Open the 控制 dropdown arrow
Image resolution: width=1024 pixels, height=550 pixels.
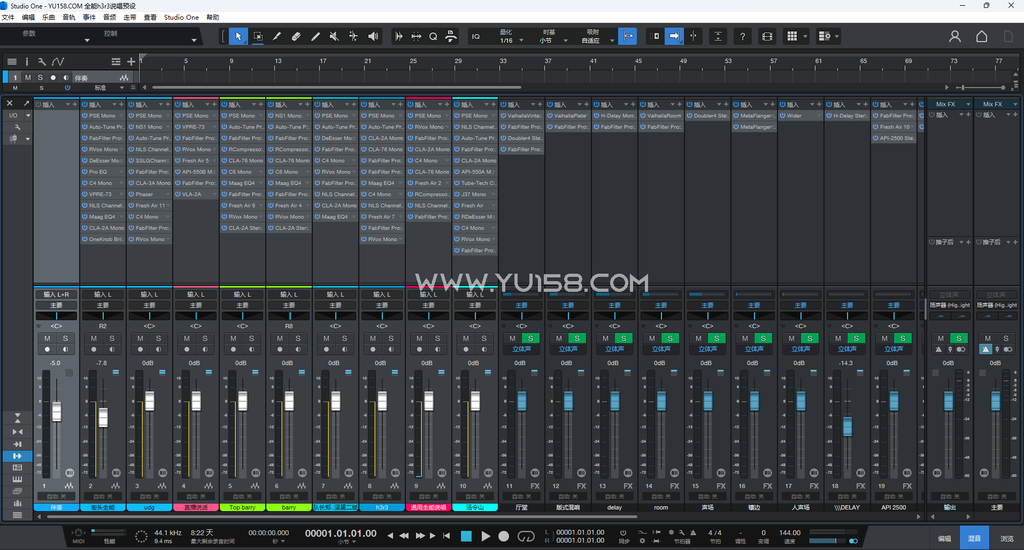193,40
